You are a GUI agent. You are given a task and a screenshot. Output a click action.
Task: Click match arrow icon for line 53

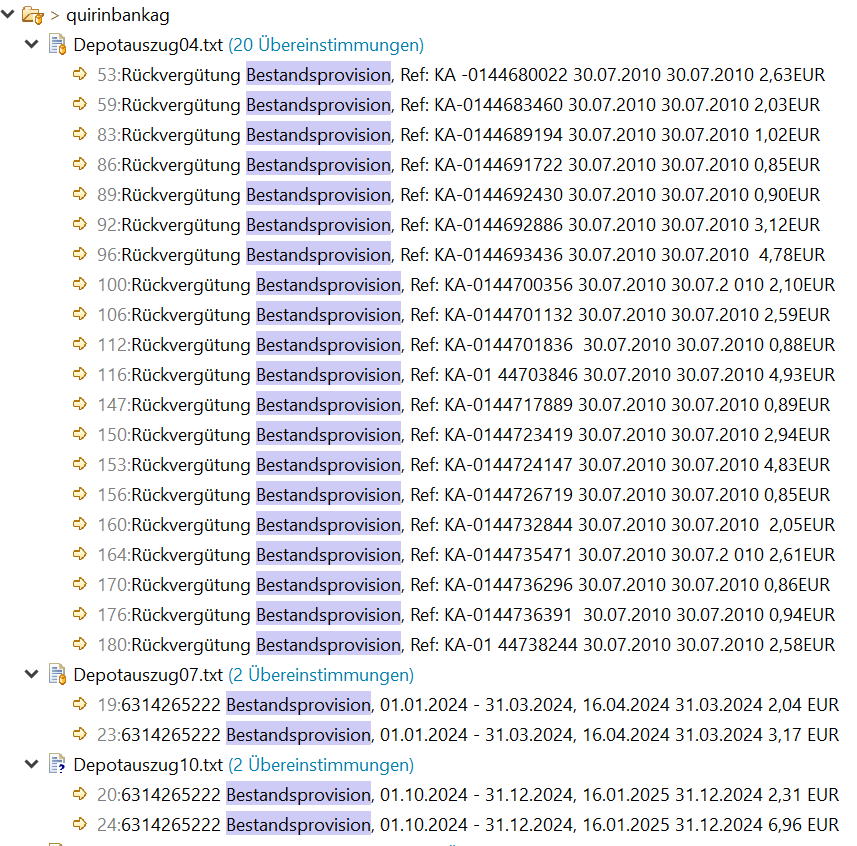[x=80, y=74]
